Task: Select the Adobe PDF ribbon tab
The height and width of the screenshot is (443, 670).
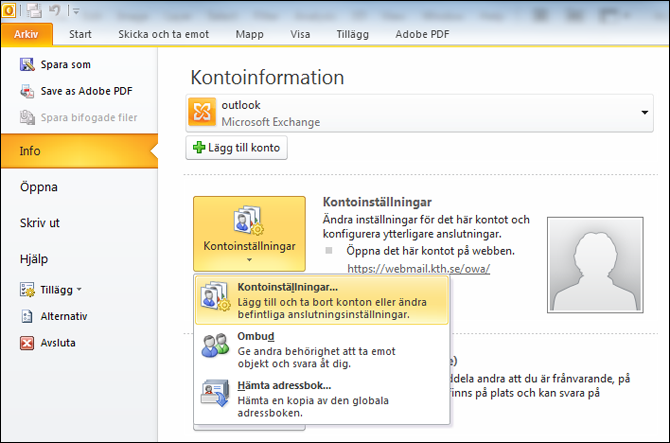Action: click(x=424, y=34)
